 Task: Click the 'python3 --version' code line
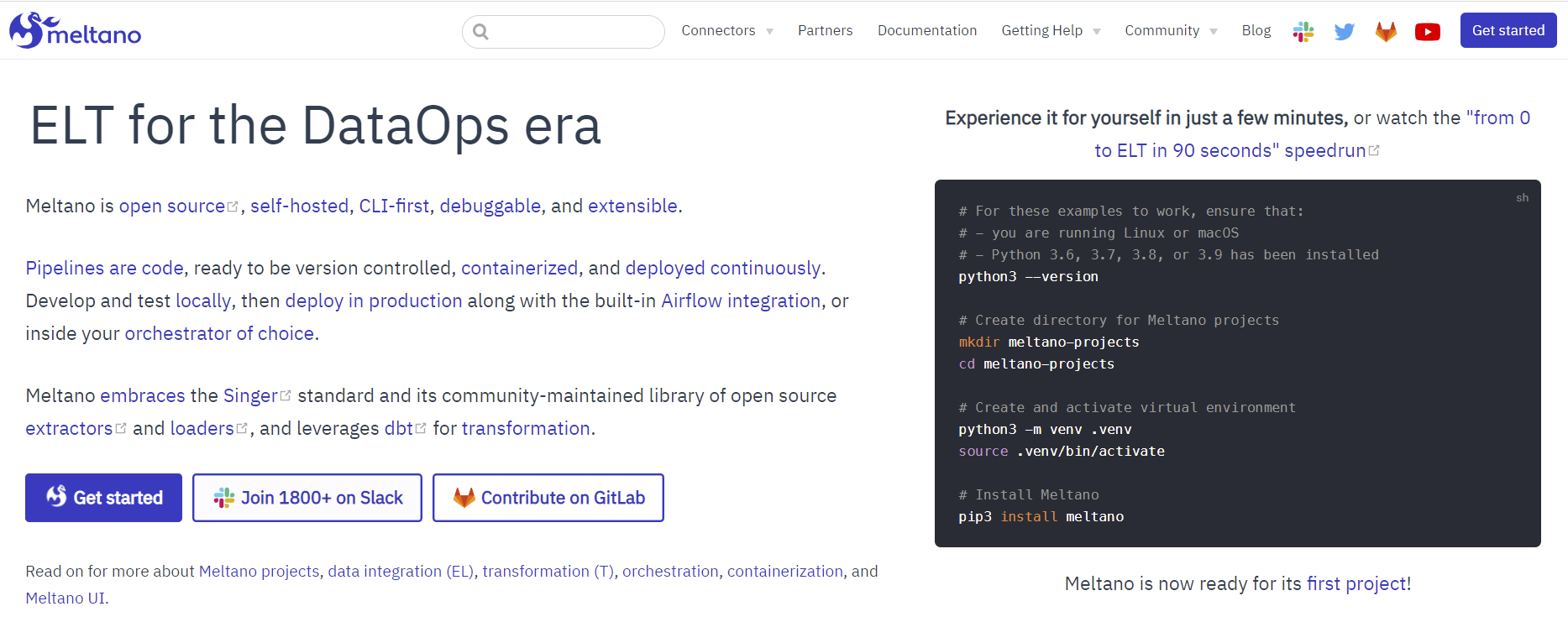point(1028,276)
